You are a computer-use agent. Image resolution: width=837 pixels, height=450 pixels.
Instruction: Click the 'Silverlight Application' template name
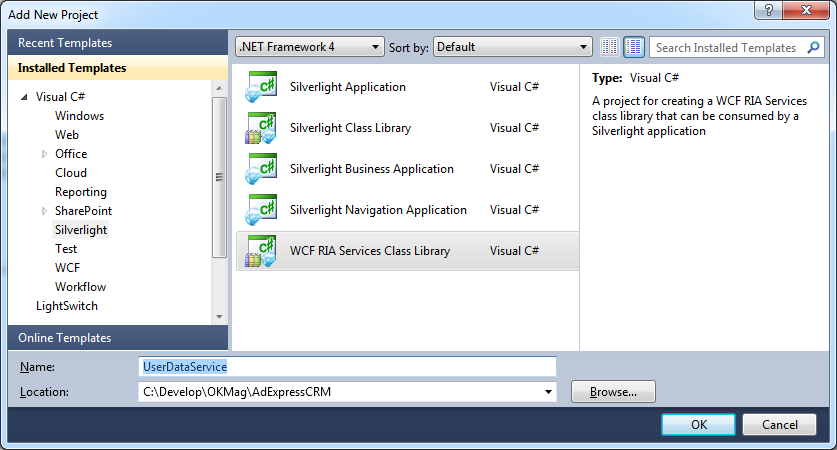click(348, 87)
